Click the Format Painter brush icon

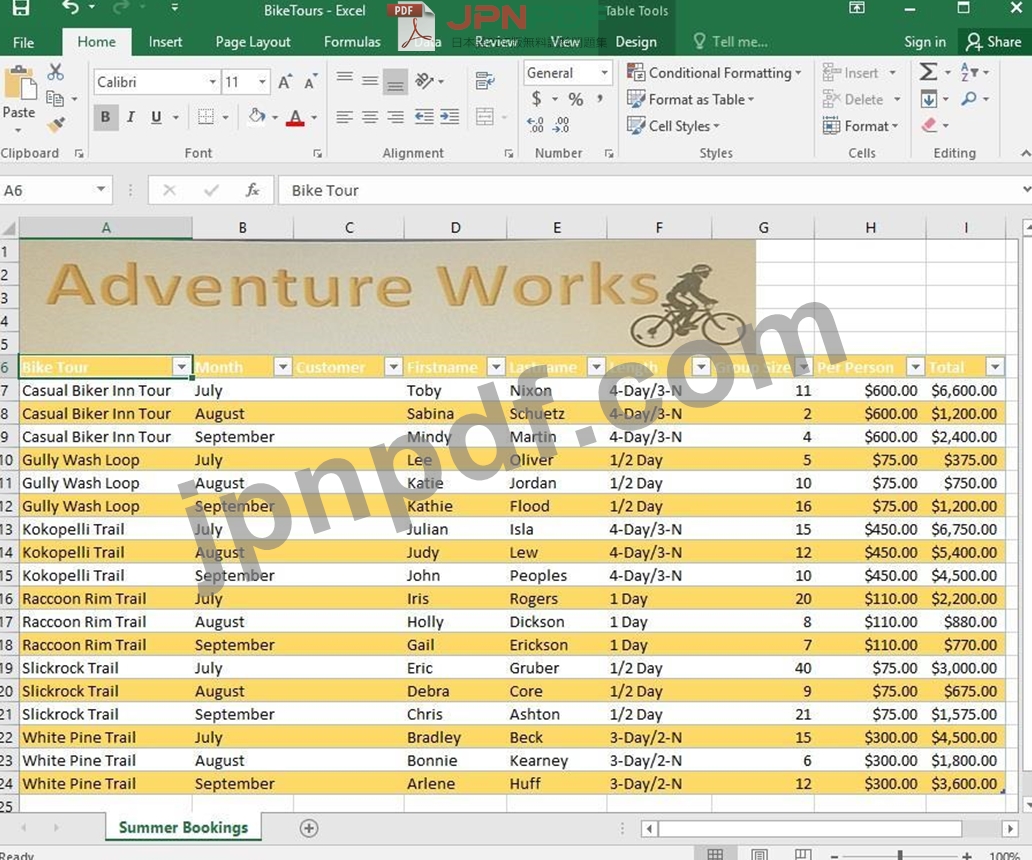(x=56, y=125)
